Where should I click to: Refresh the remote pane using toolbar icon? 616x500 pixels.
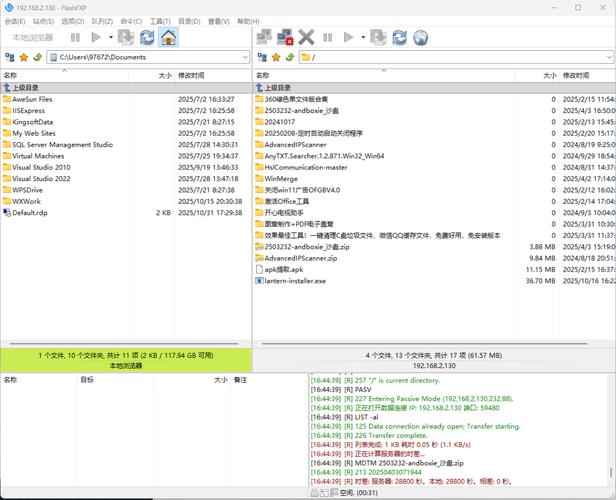click(x=399, y=38)
